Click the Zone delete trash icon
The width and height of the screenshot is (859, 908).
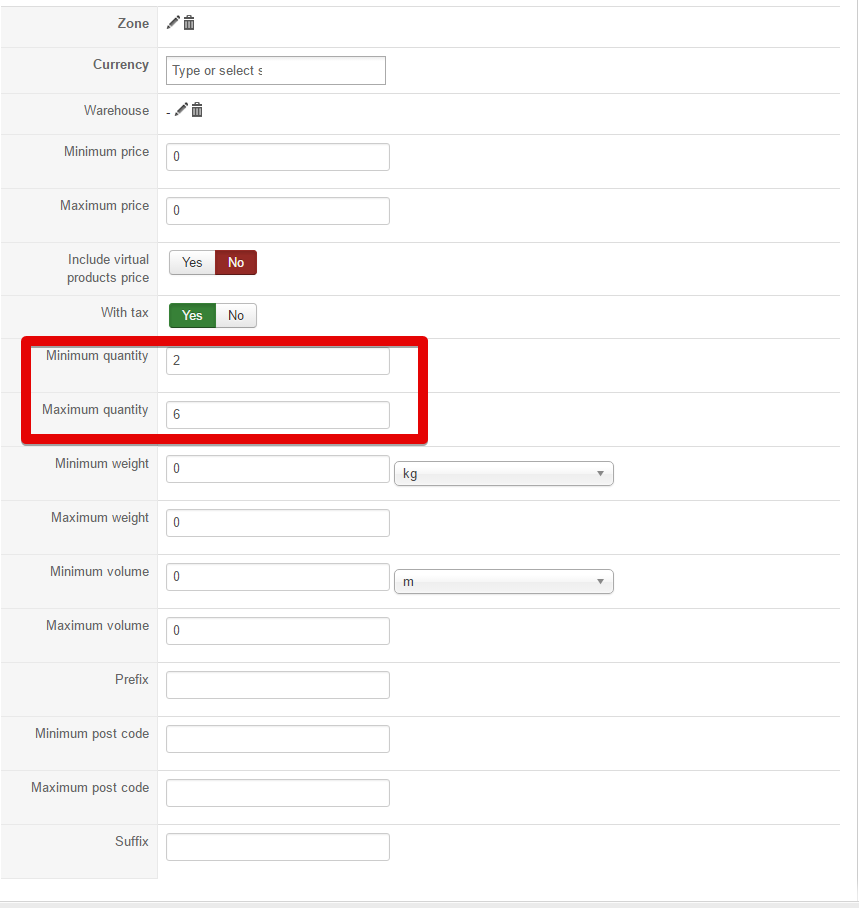click(189, 22)
